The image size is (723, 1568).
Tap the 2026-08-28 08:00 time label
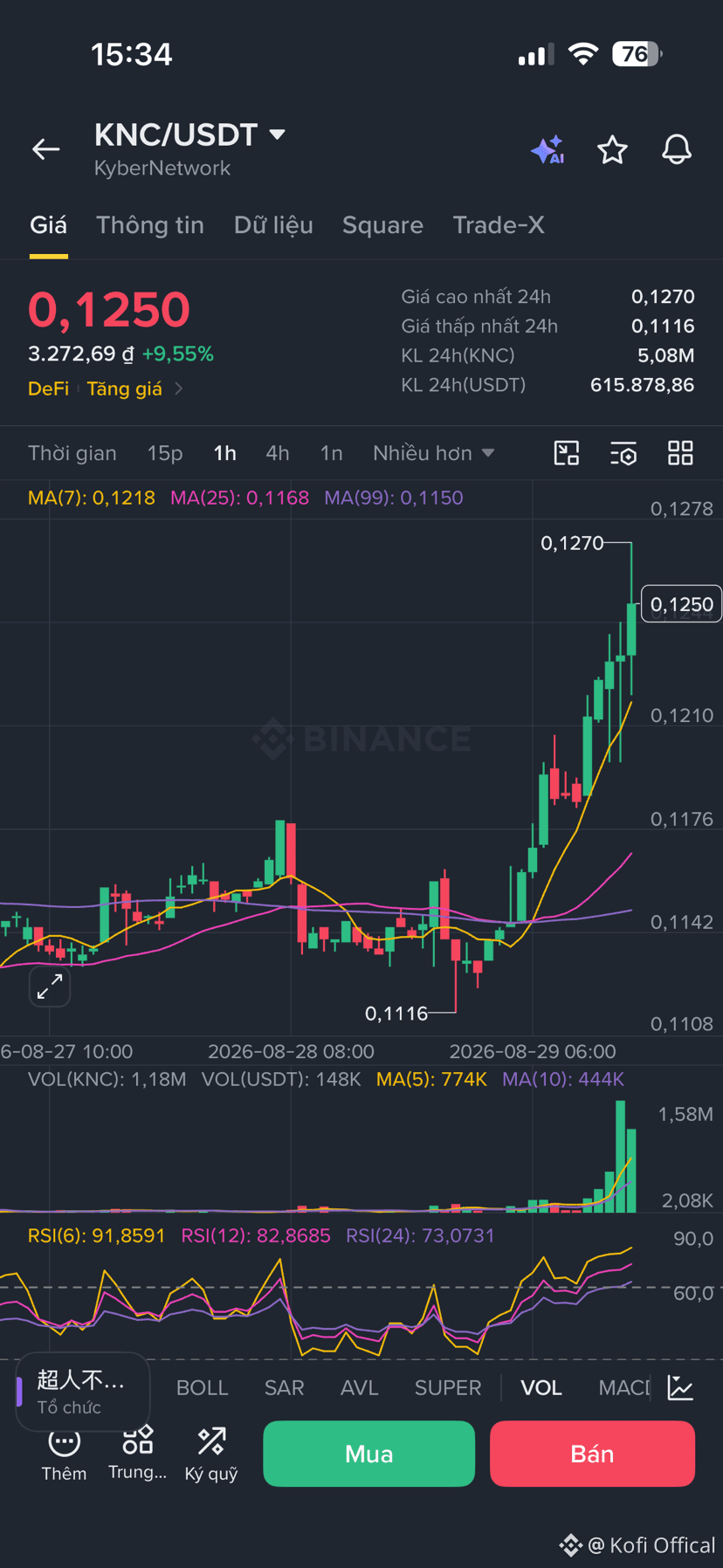coord(291,1051)
